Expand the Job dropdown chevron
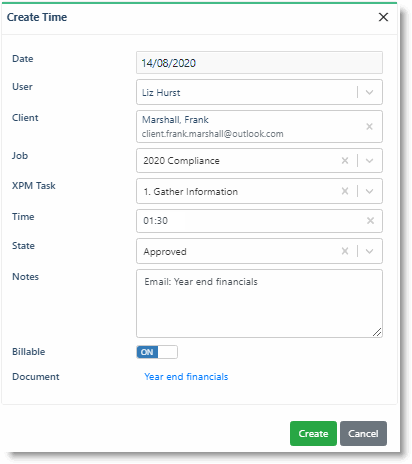Image resolution: width=412 pixels, height=464 pixels. (x=369, y=161)
